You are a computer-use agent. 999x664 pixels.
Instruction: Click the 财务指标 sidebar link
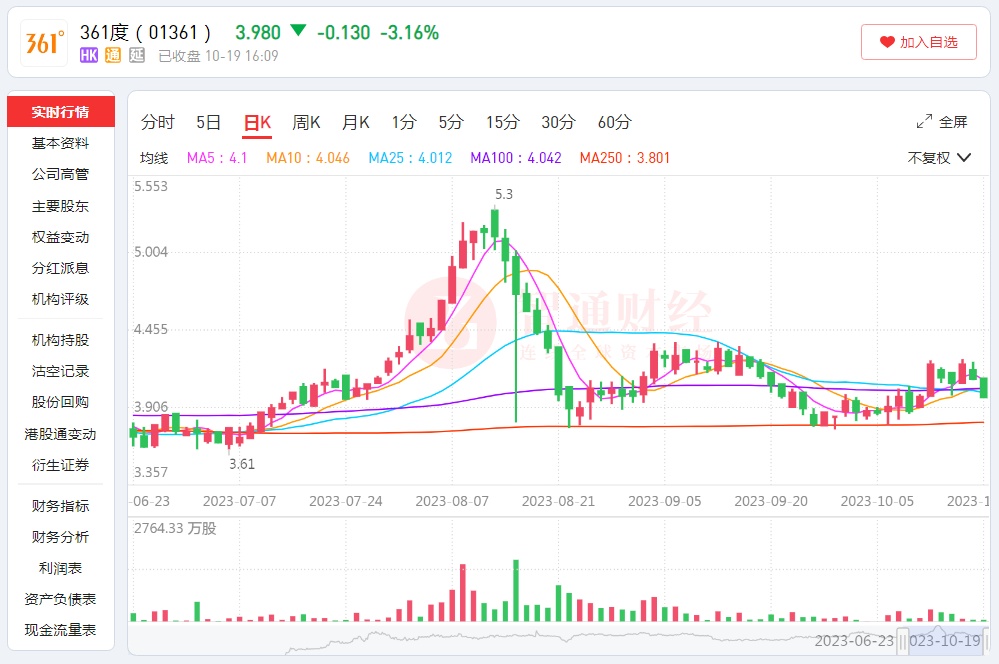point(60,506)
